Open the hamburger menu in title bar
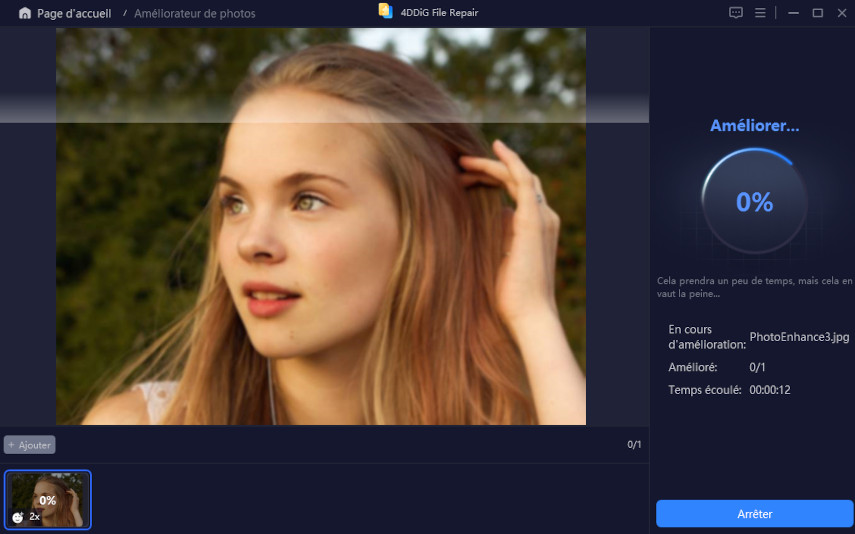The width and height of the screenshot is (855, 534). pyautogui.click(x=760, y=13)
